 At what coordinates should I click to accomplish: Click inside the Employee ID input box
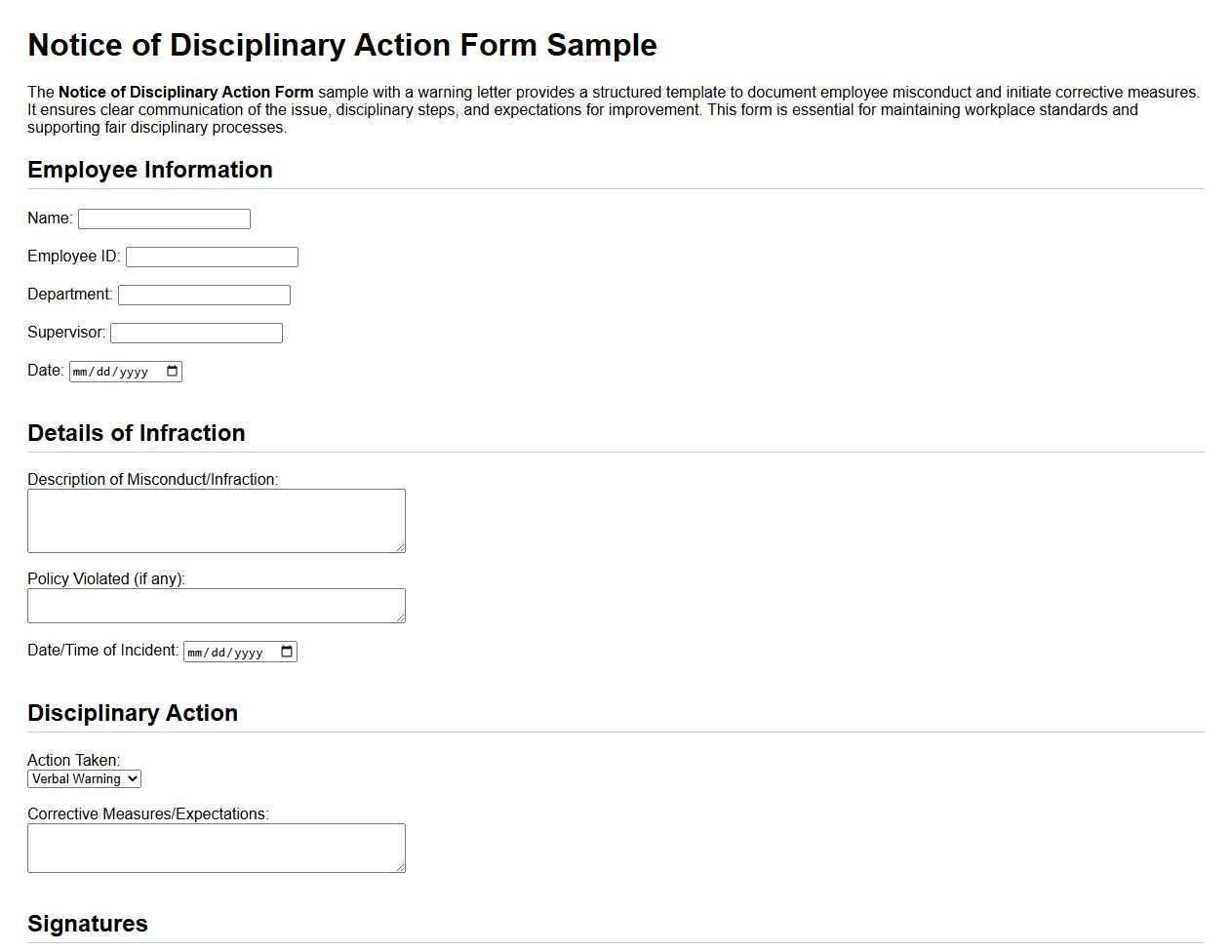click(211, 256)
